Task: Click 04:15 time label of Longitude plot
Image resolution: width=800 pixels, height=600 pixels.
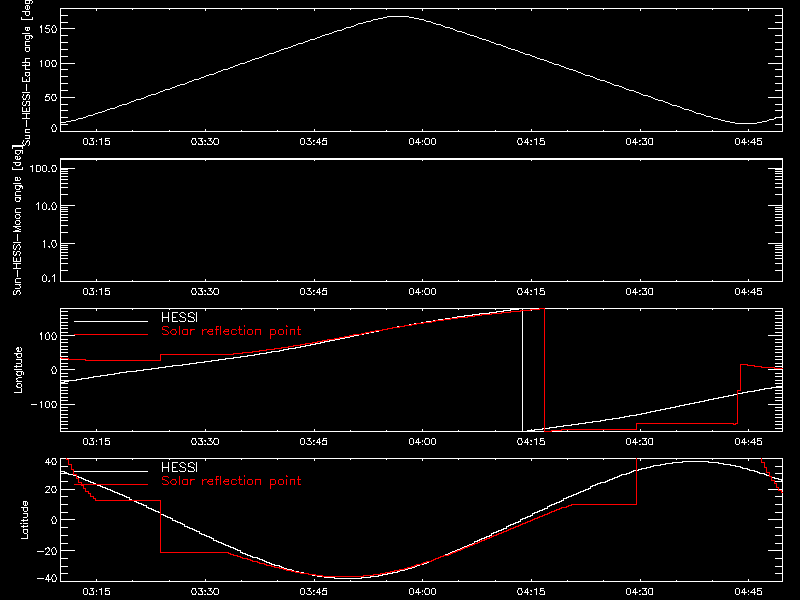Action: coord(531,441)
